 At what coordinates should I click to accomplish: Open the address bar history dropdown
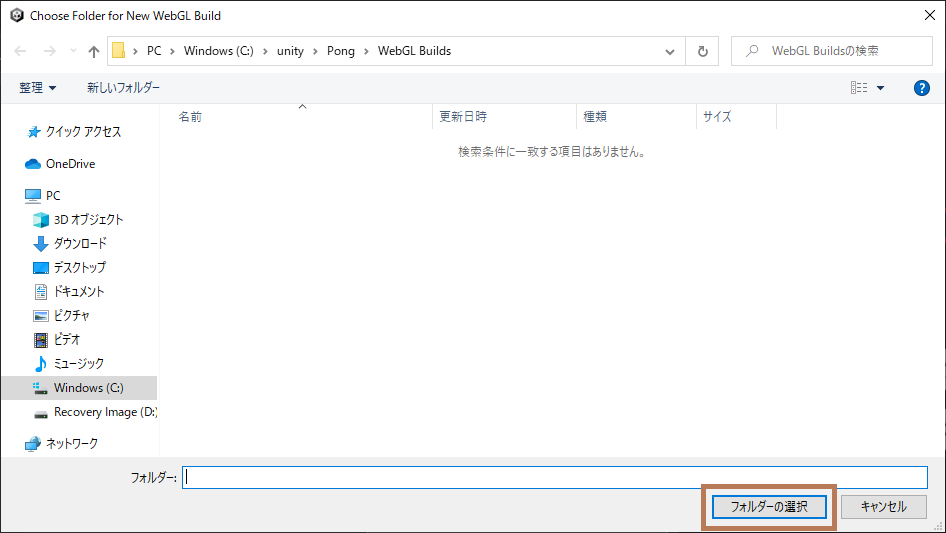point(670,51)
